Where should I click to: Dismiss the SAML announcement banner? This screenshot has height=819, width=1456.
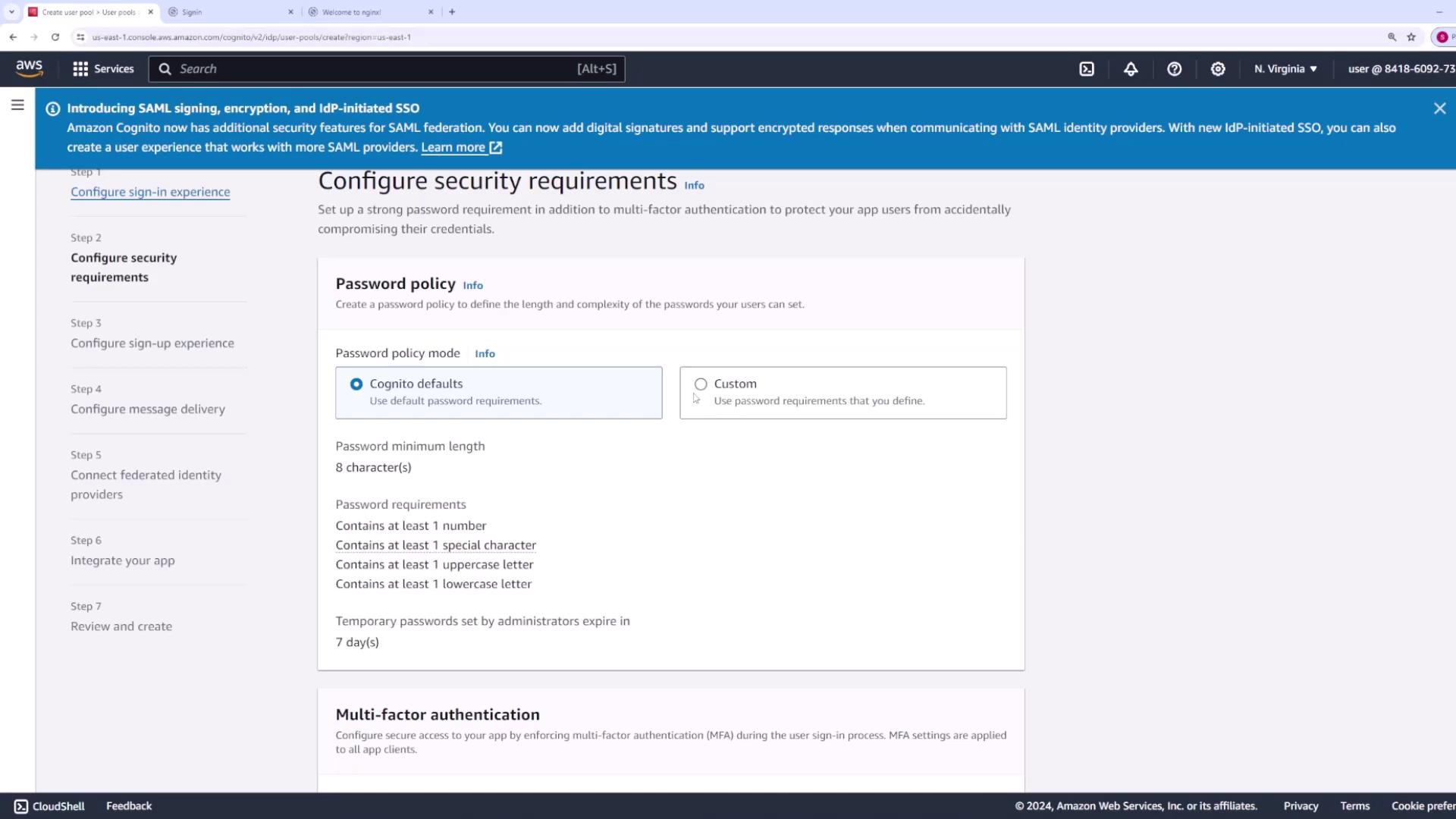[x=1439, y=108]
